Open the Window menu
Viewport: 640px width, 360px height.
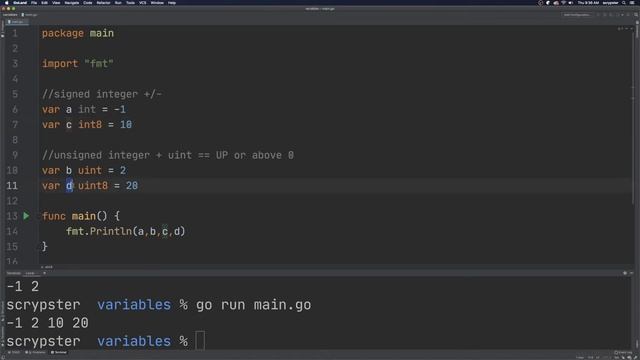click(x=157, y=3)
